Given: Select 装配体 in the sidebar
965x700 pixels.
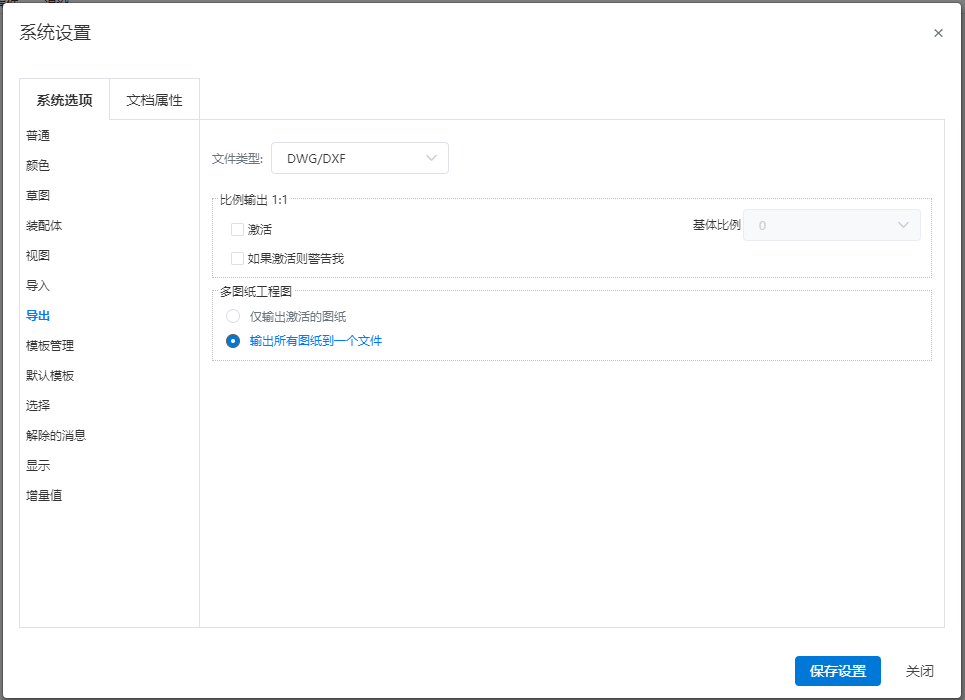Looking at the screenshot, I should pos(44,225).
